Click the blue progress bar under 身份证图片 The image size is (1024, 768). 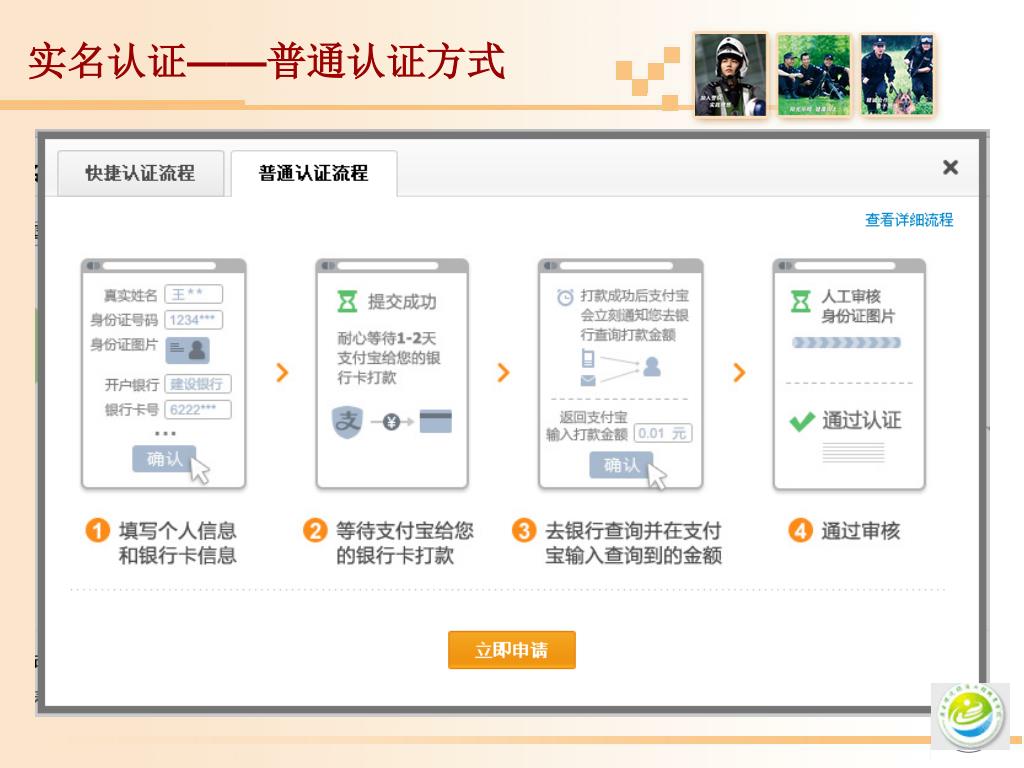click(x=846, y=343)
